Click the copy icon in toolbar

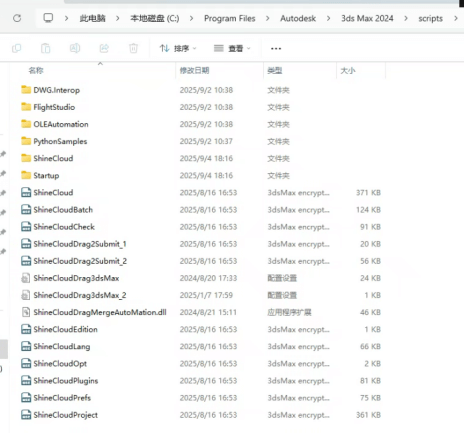point(16,49)
